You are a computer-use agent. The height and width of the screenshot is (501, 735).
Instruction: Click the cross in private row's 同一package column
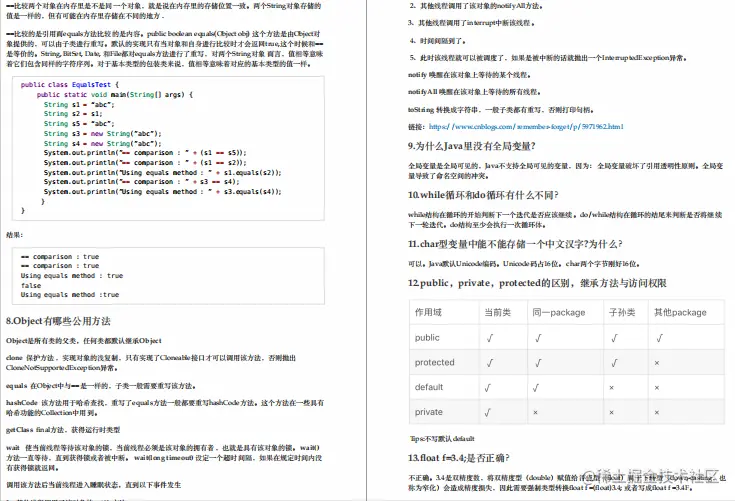535,412
